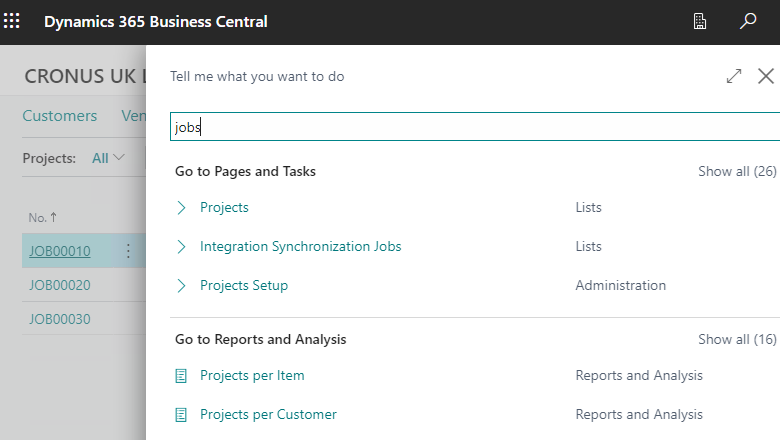Open project JOB00020
The width and height of the screenshot is (780, 440).
[x=60, y=285]
